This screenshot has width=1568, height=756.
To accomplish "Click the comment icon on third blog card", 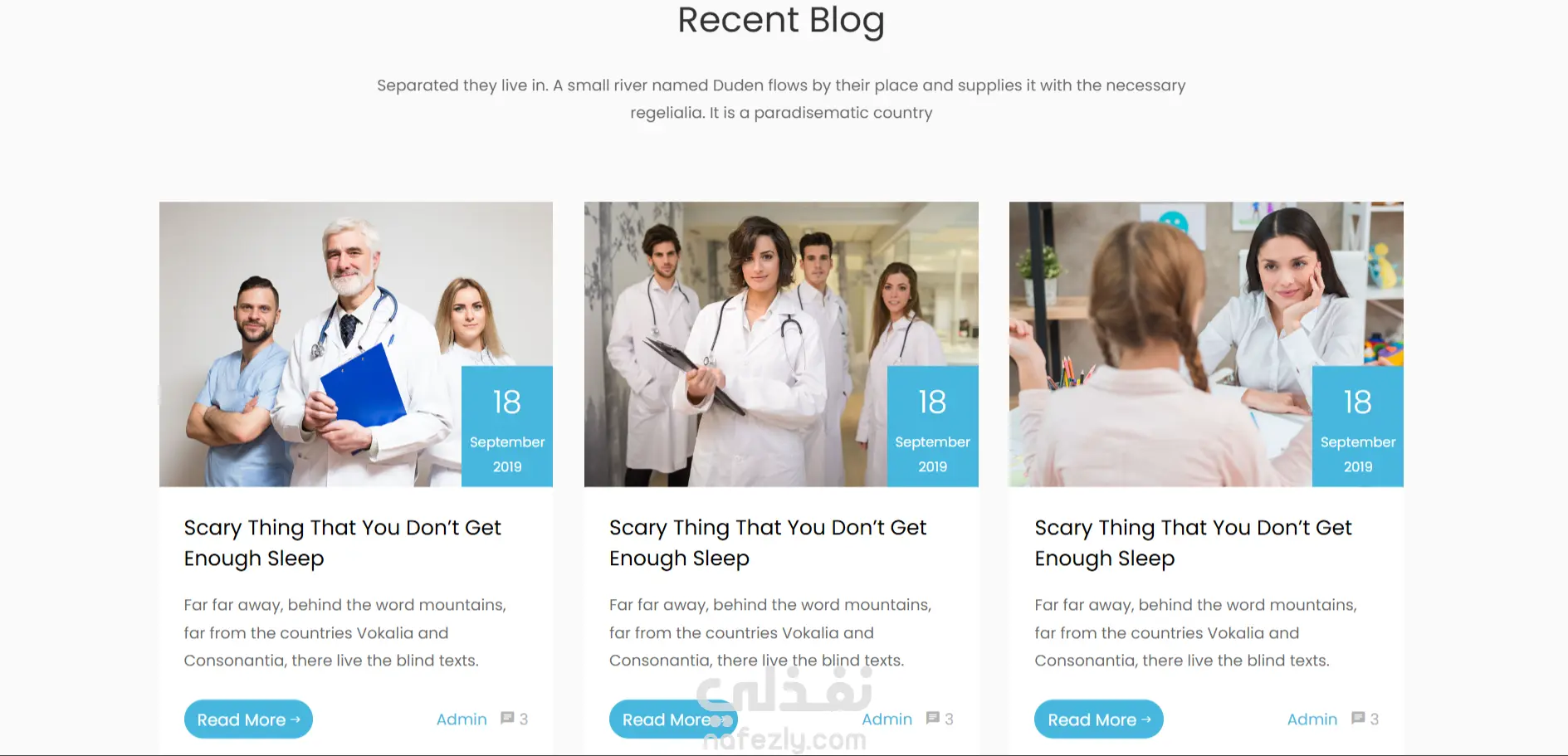I will 1358,718.
